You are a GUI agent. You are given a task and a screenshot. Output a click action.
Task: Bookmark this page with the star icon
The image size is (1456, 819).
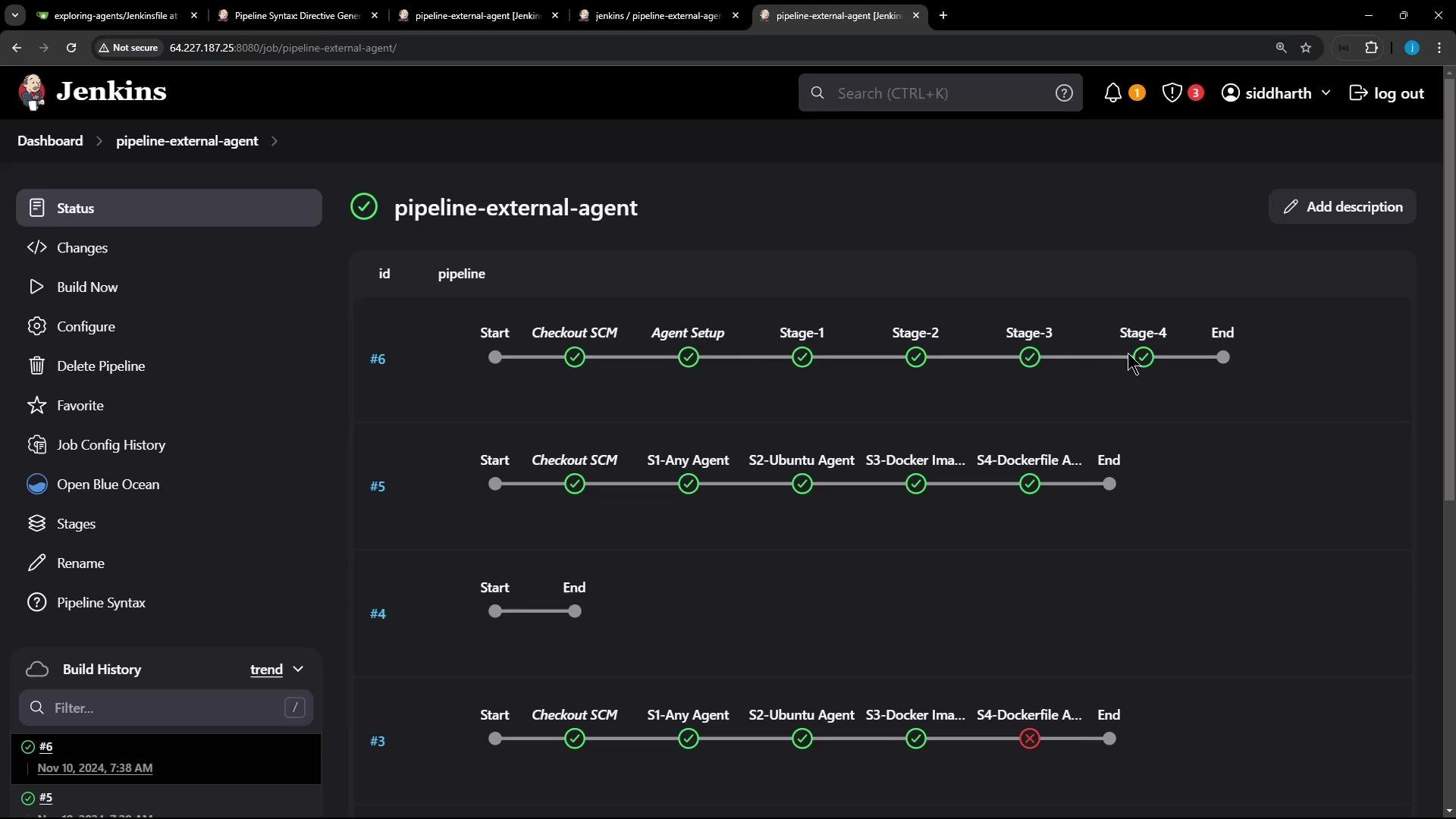[x=1306, y=48]
